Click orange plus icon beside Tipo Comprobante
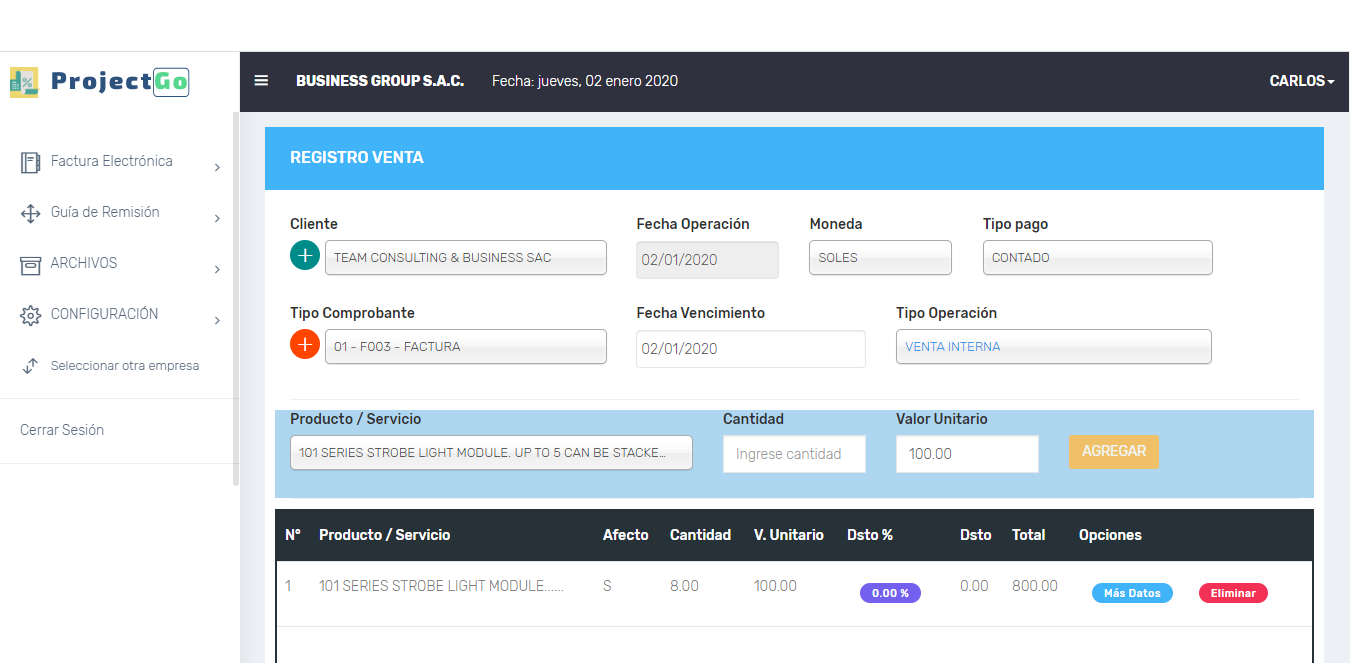Image resolution: width=1353 pixels, height=663 pixels. [x=305, y=345]
